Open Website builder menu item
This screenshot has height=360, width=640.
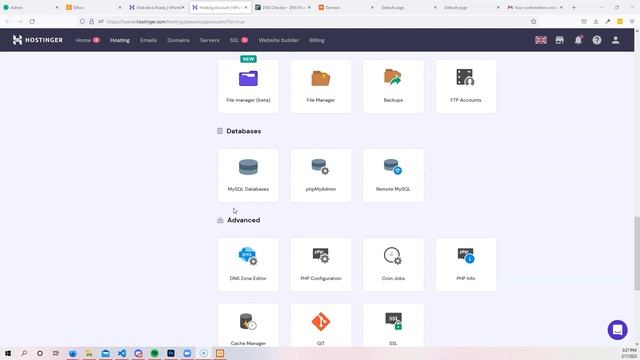[279, 40]
